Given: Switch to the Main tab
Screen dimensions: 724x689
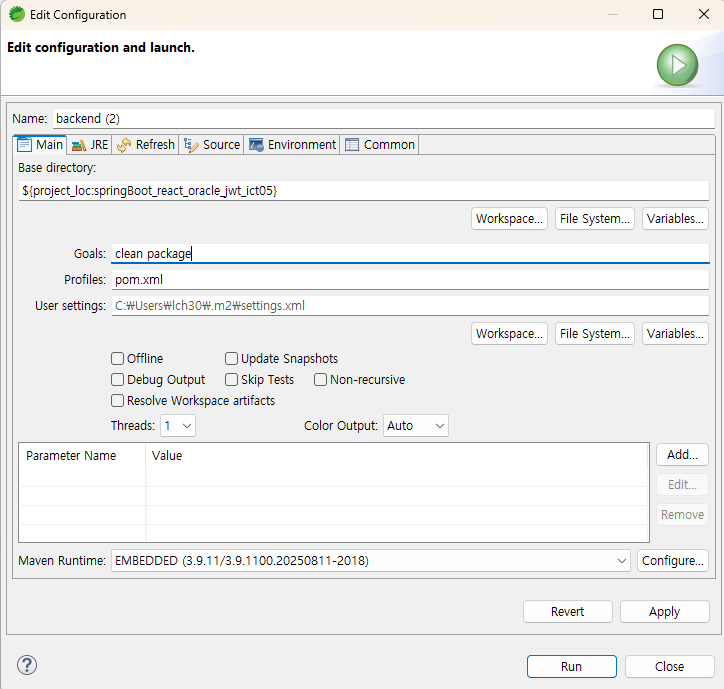Looking at the screenshot, I should click(40, 145).
